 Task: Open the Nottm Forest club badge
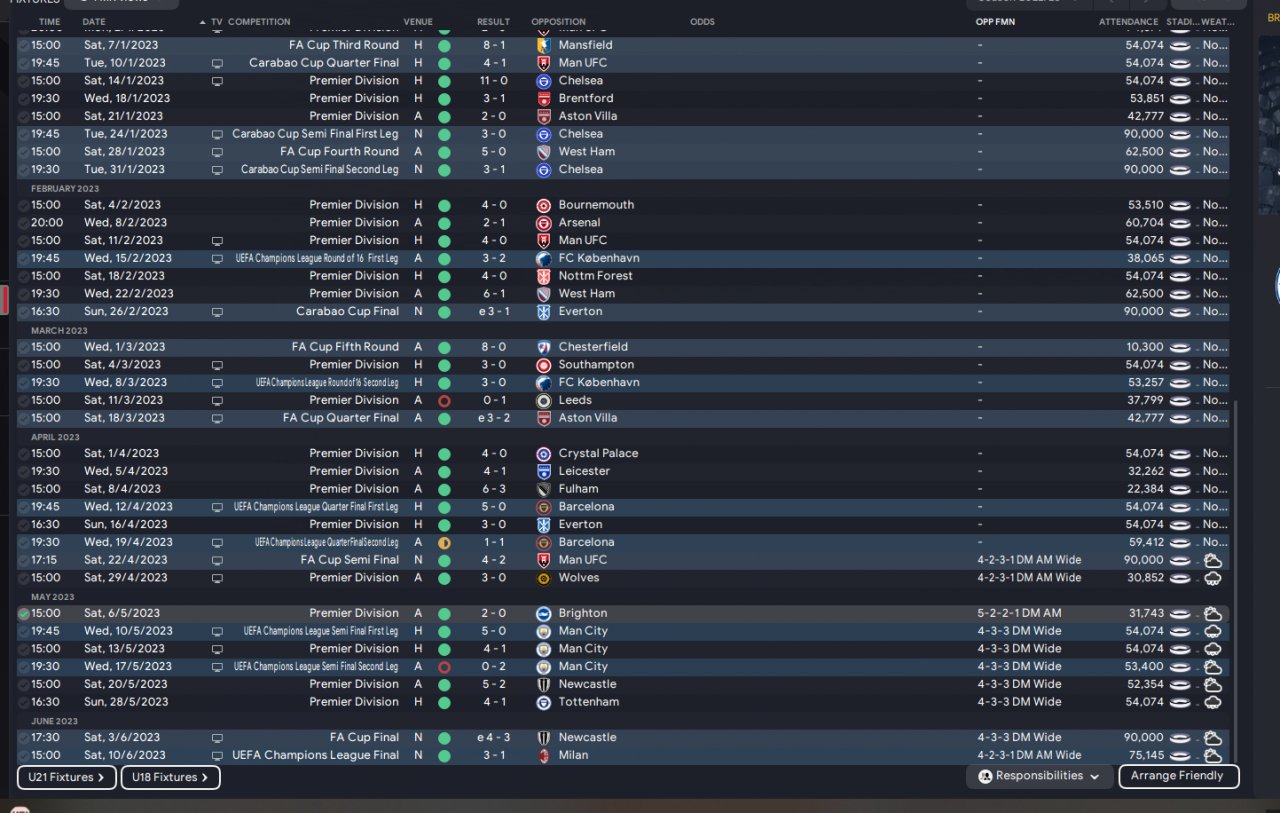tap(544, 276)
